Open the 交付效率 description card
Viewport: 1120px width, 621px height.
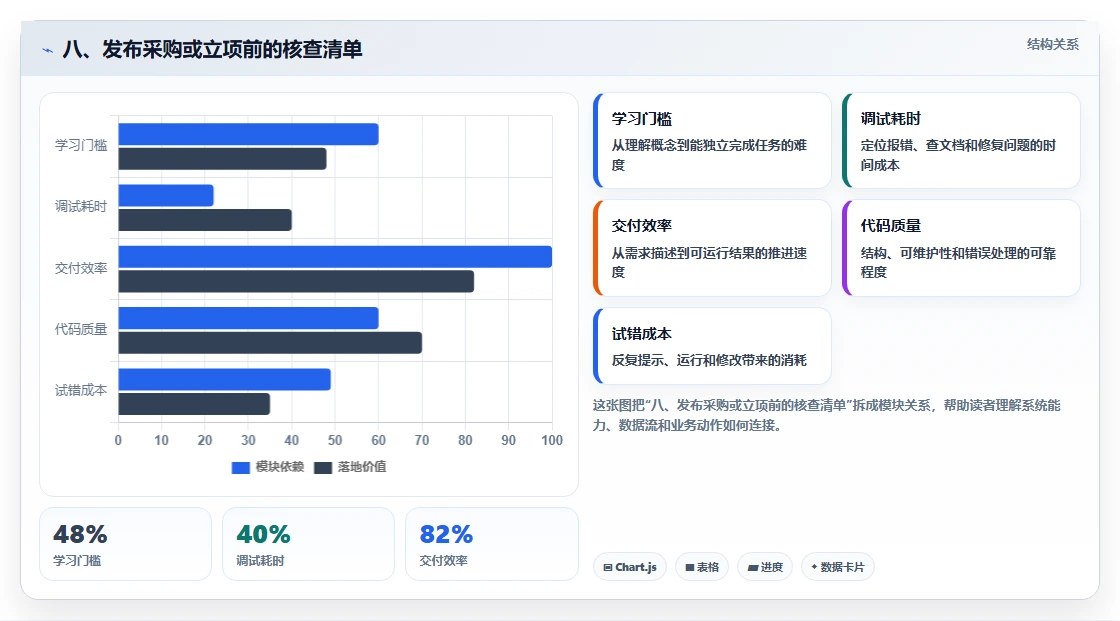coord(712,248)
